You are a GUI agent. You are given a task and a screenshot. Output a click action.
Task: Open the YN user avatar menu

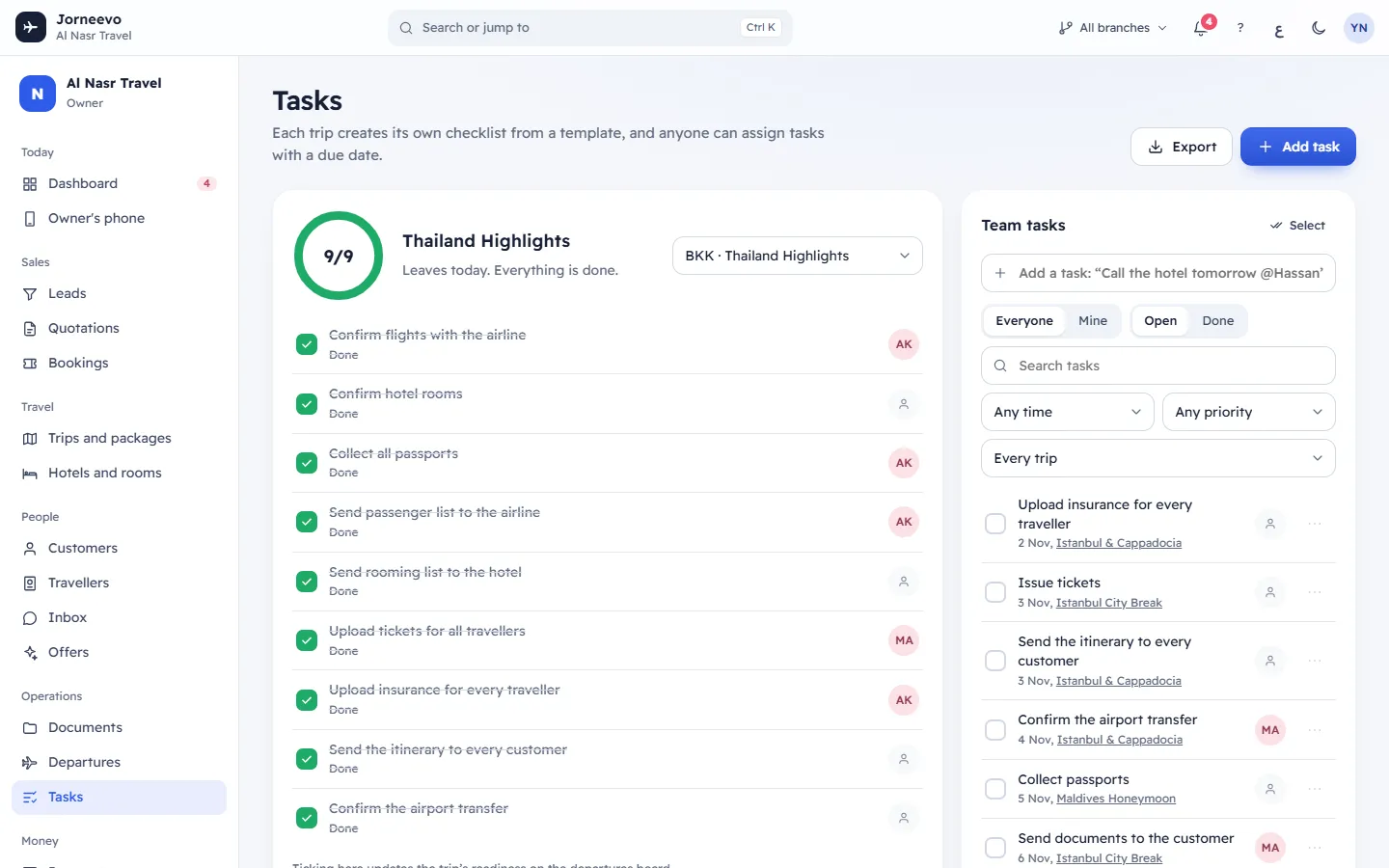click(x=1359, y=28)
